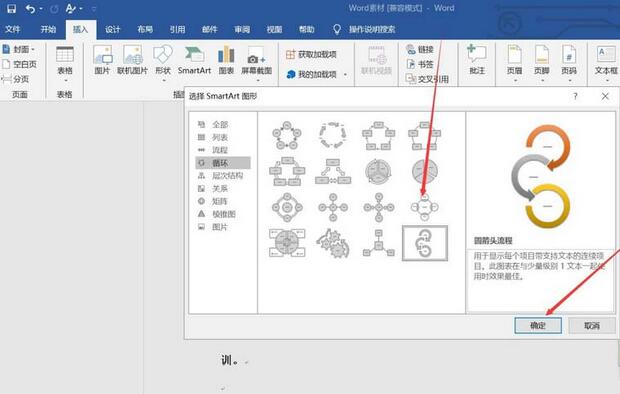Select the 棱锥图 category in SmartArt dialog

coord(223,214)
